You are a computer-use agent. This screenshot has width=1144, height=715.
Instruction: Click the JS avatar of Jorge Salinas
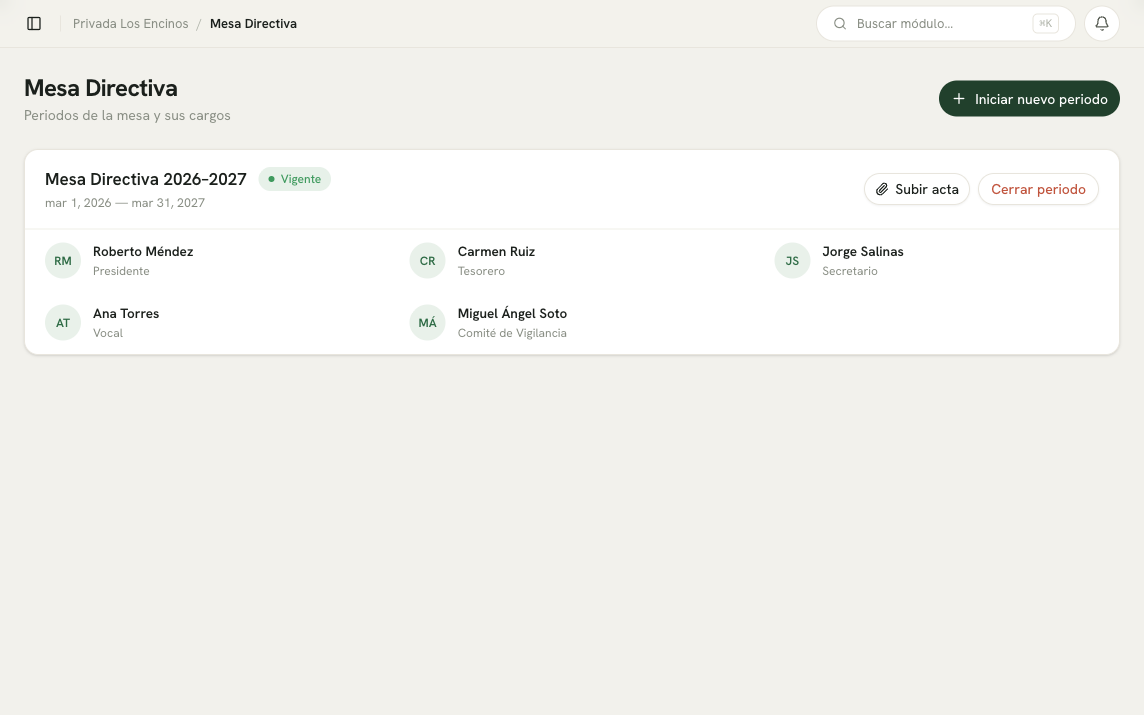pyautogui.click(x=792, y=260)
